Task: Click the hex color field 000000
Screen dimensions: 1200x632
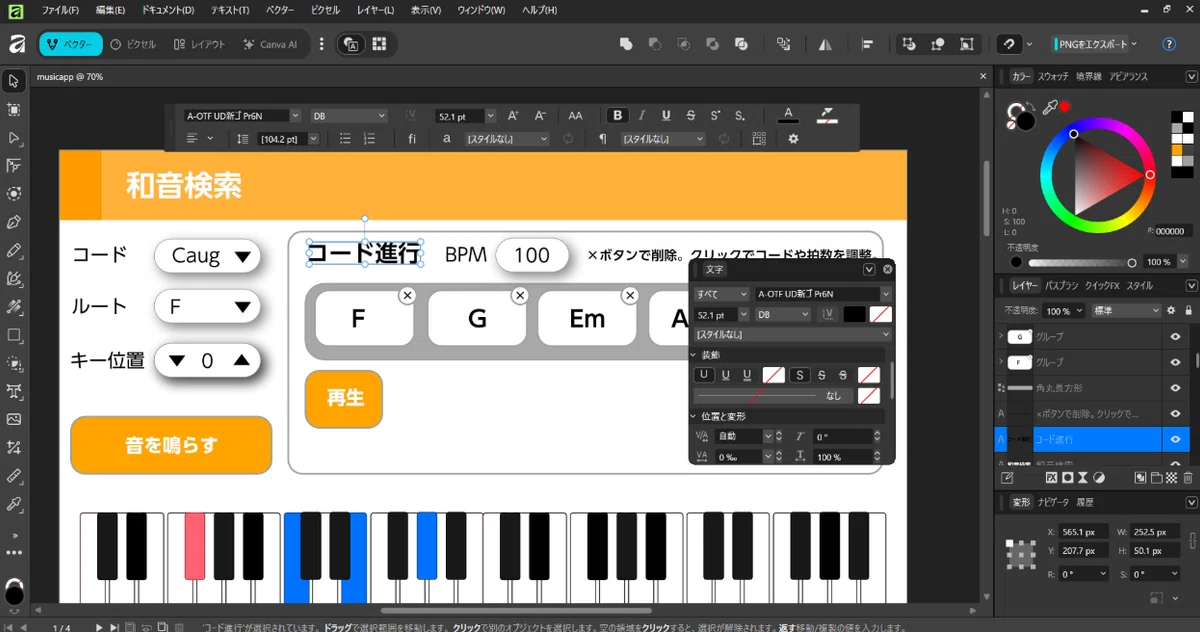Action: click(1171, 231)
